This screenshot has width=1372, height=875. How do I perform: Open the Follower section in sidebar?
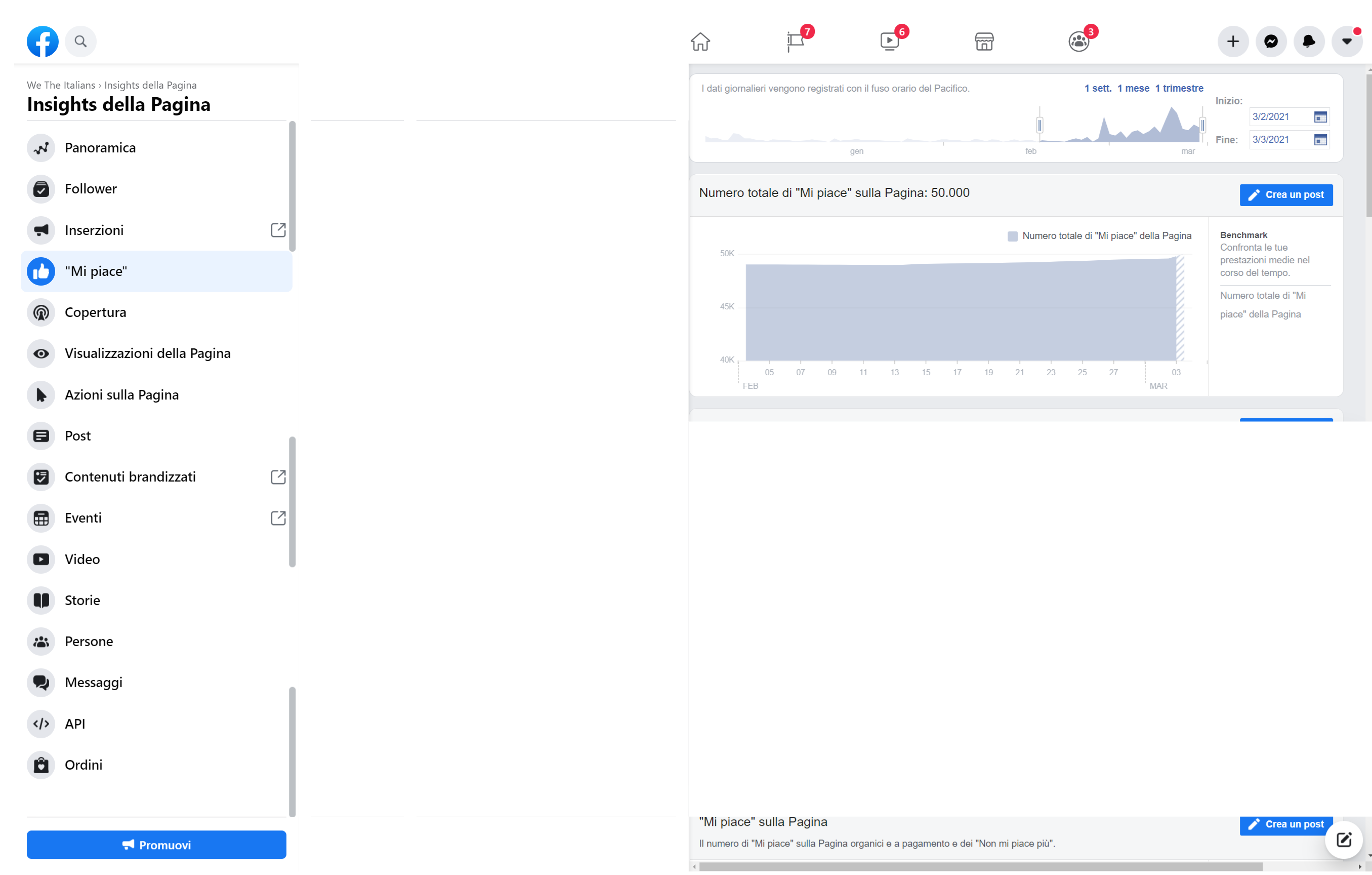click(91, 189)
